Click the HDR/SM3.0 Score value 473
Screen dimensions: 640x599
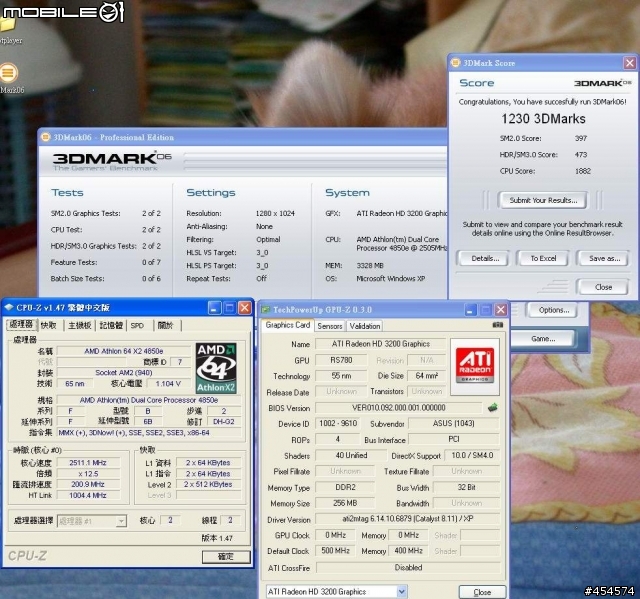581,155
